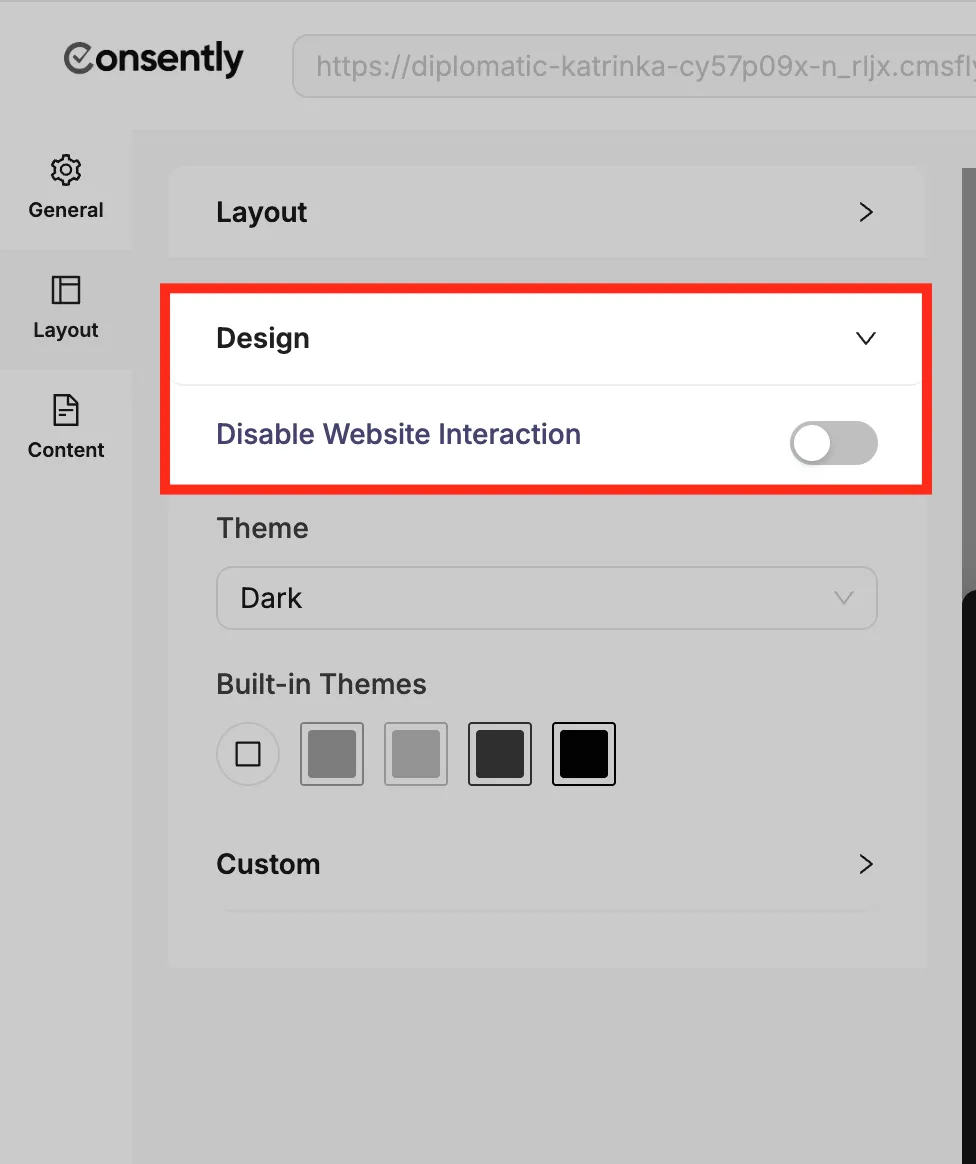The width and height of the screenshot is (976, 1164).
Task: Open the General settings via gear icon
Action: (65, 170)
